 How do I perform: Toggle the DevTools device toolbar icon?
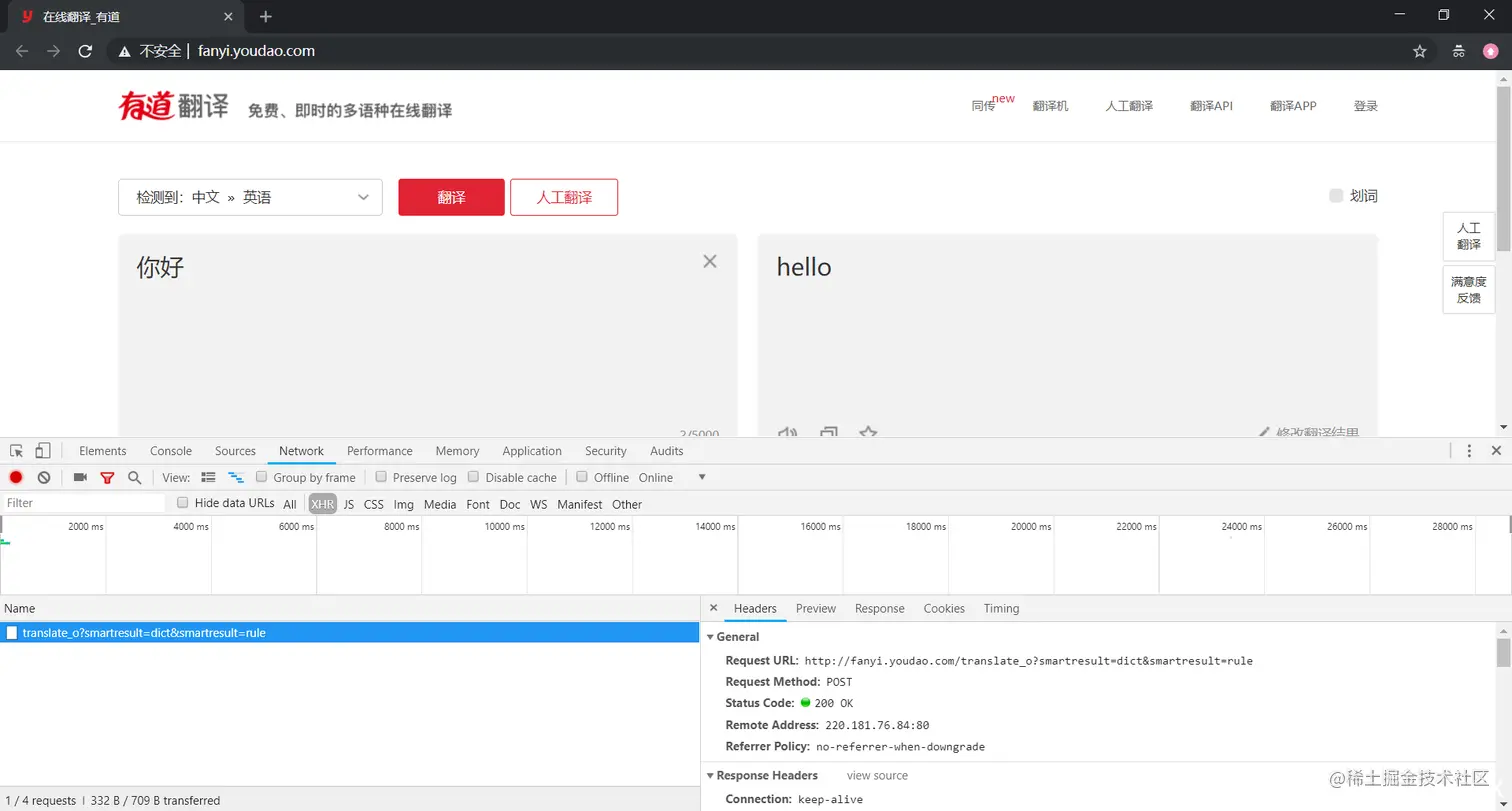tap(43, 451)
